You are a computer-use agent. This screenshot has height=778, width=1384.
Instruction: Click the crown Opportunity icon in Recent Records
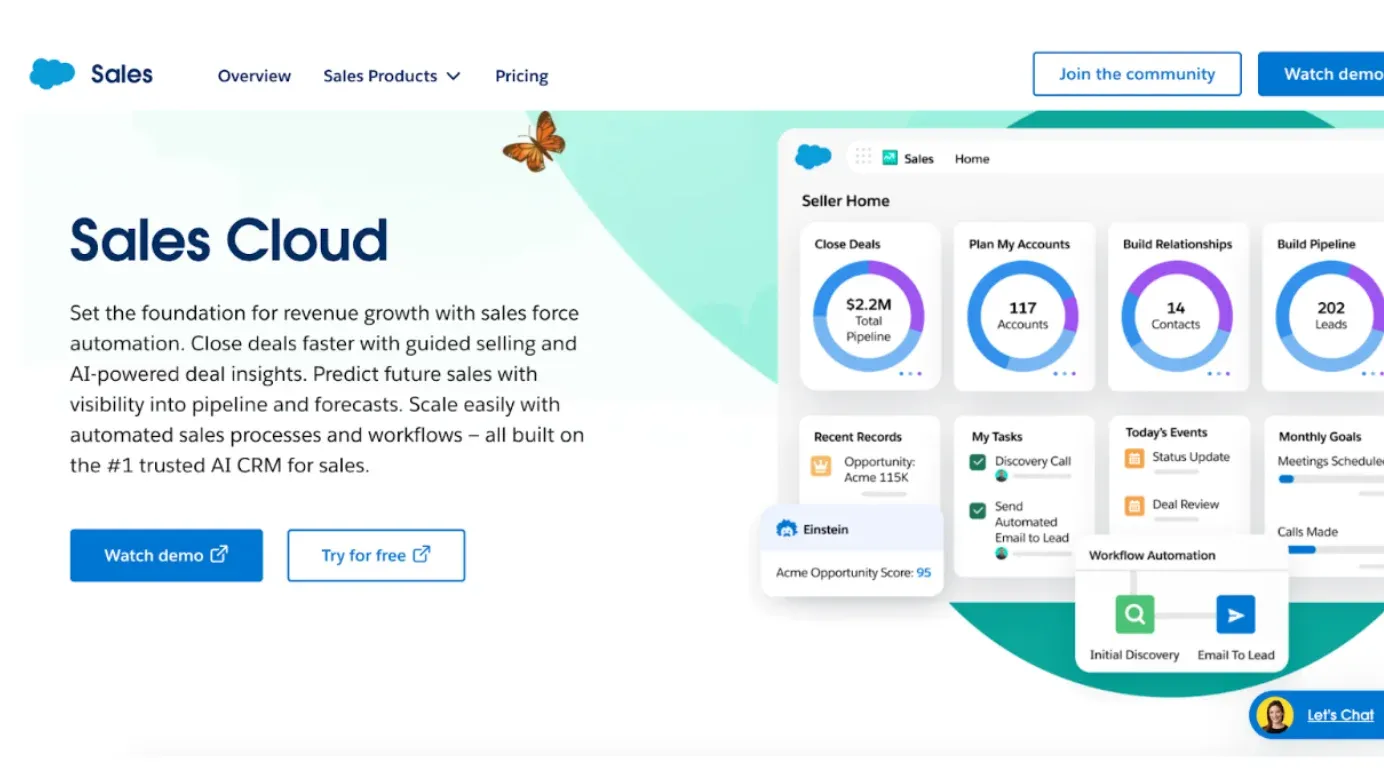click(821, 466)
